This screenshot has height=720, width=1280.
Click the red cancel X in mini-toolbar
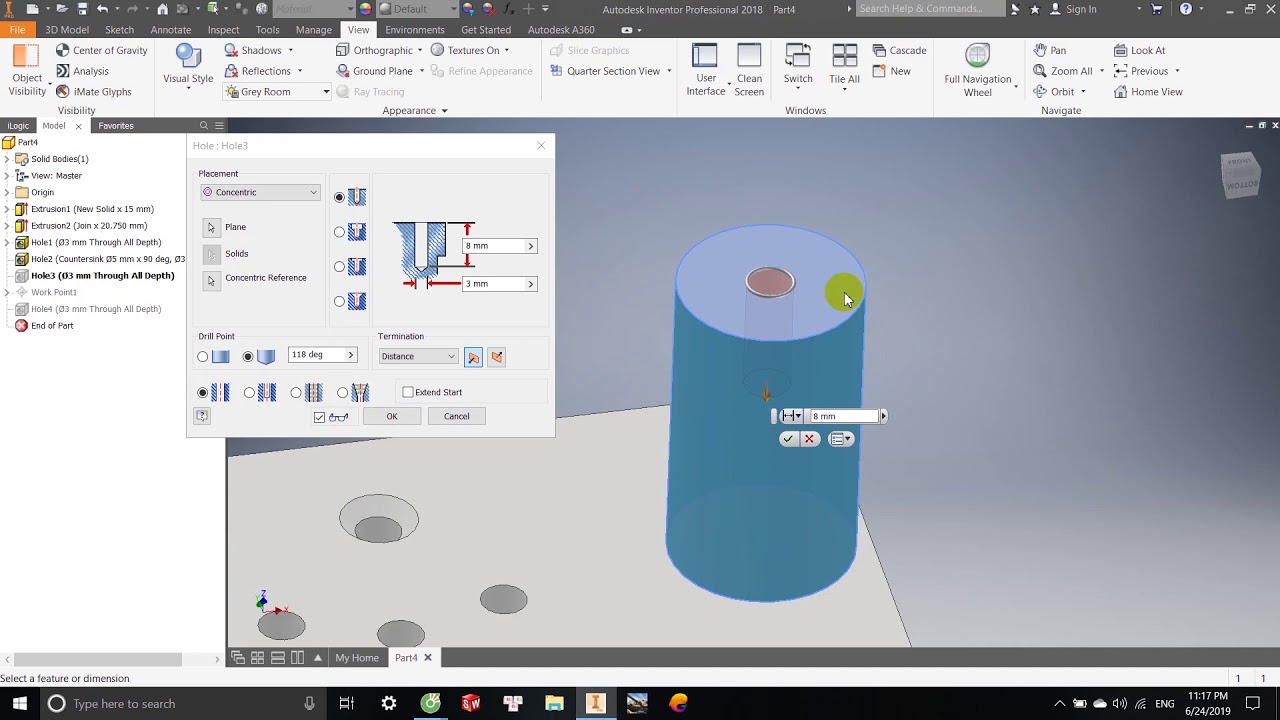pyautogui.click(x=810, y=439)
